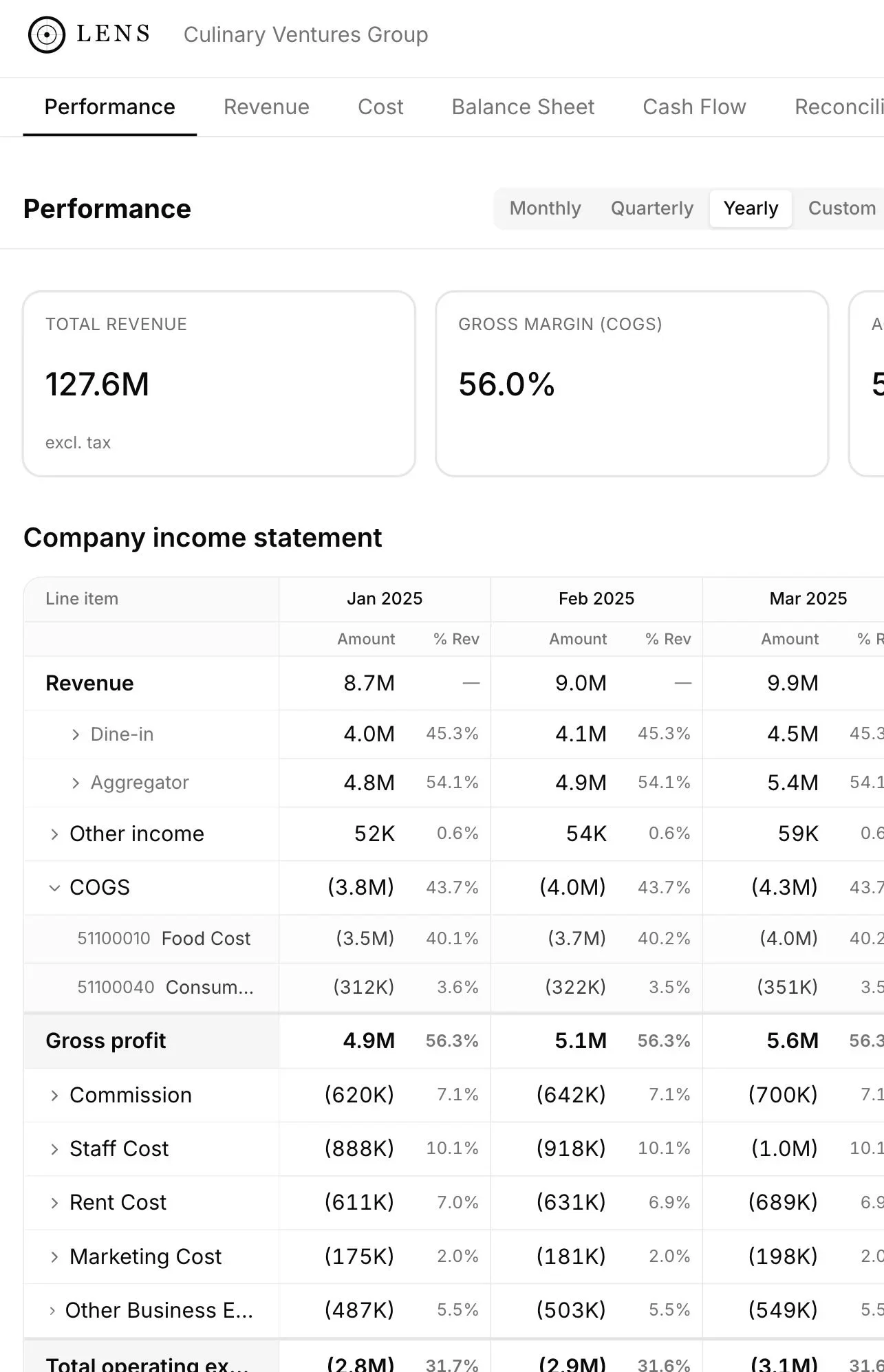Switch to the Cash Flow tab
Screen dimensions: 884x1372
(694, 107)
